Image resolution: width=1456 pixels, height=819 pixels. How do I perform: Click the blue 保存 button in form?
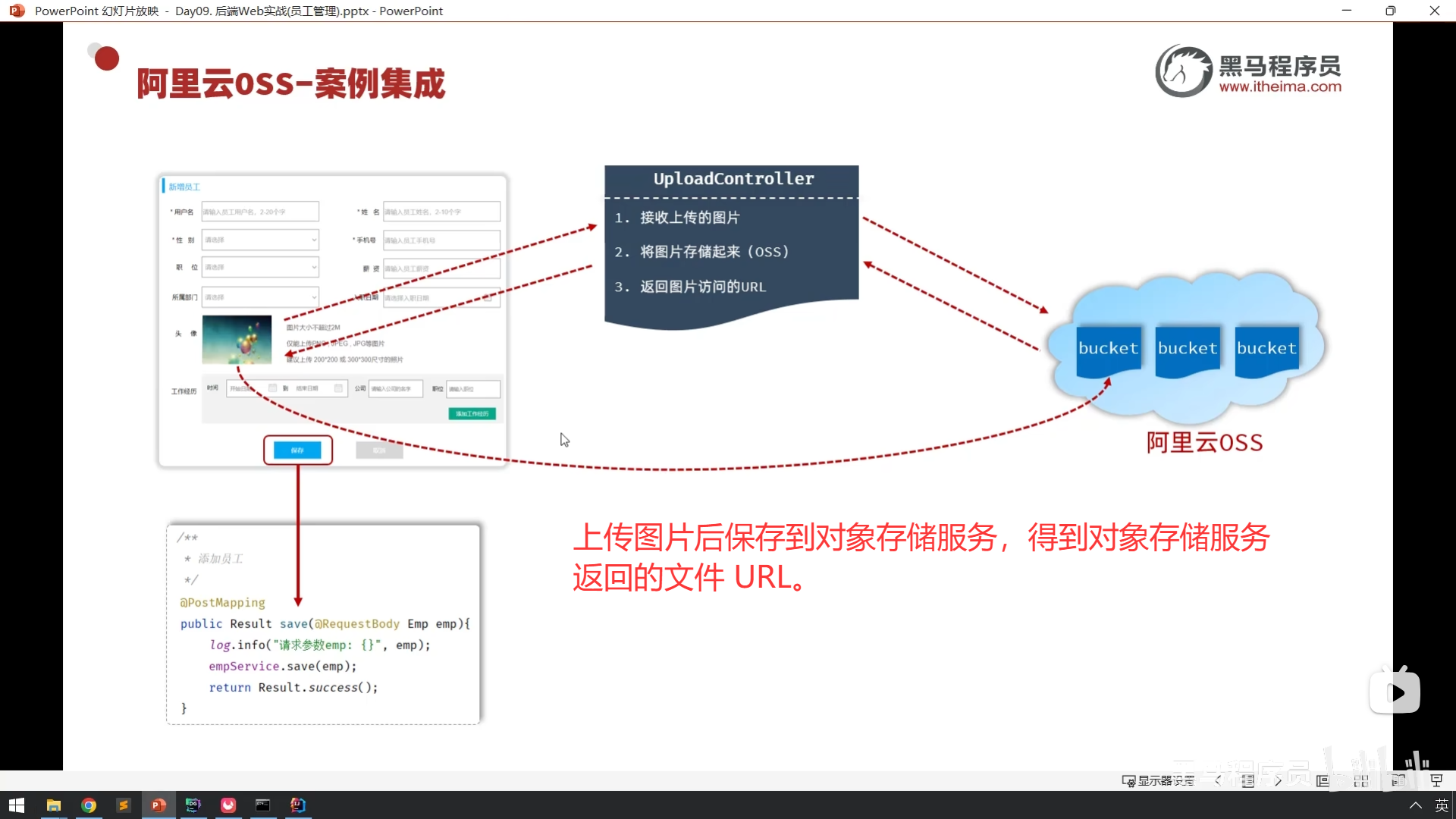point(297,450)
